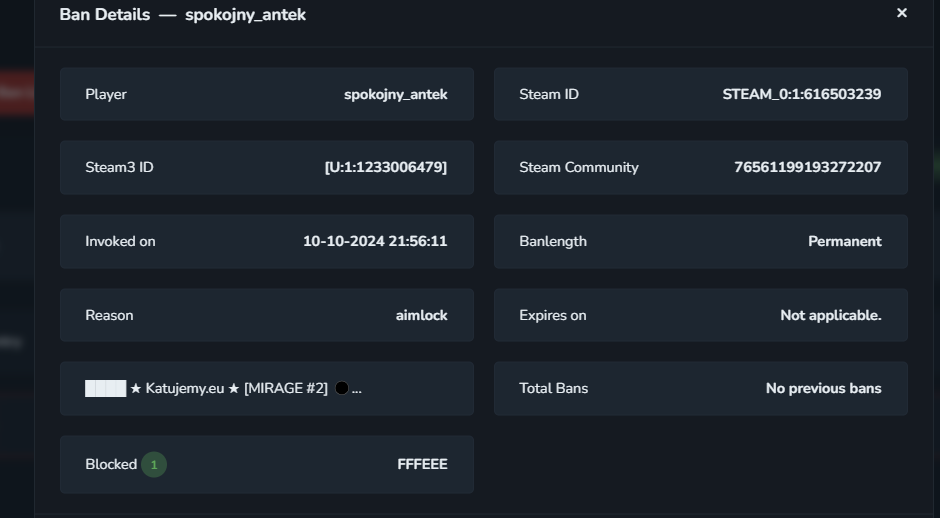Click the Banlength field label

click(x=553, y=241)
